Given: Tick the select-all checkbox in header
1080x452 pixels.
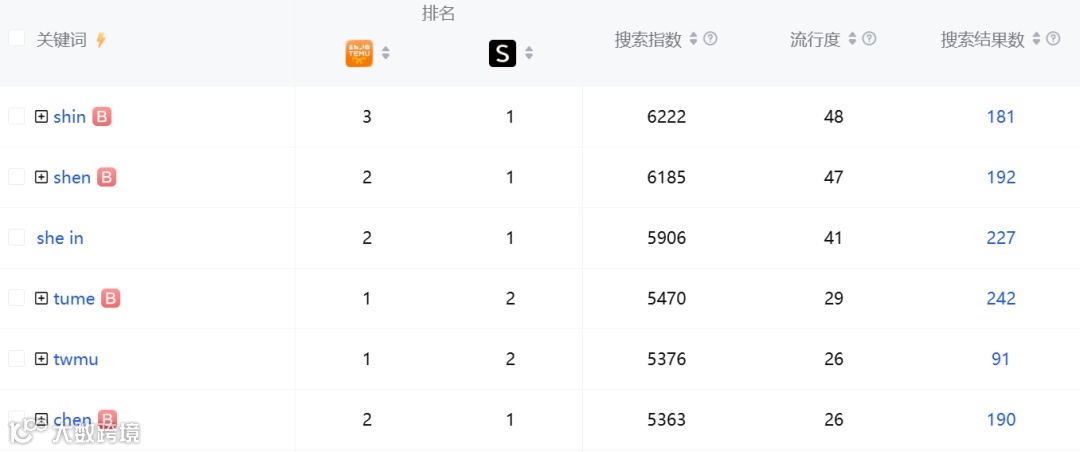Looking at the screenshot, I should click(x=17, y=38).
